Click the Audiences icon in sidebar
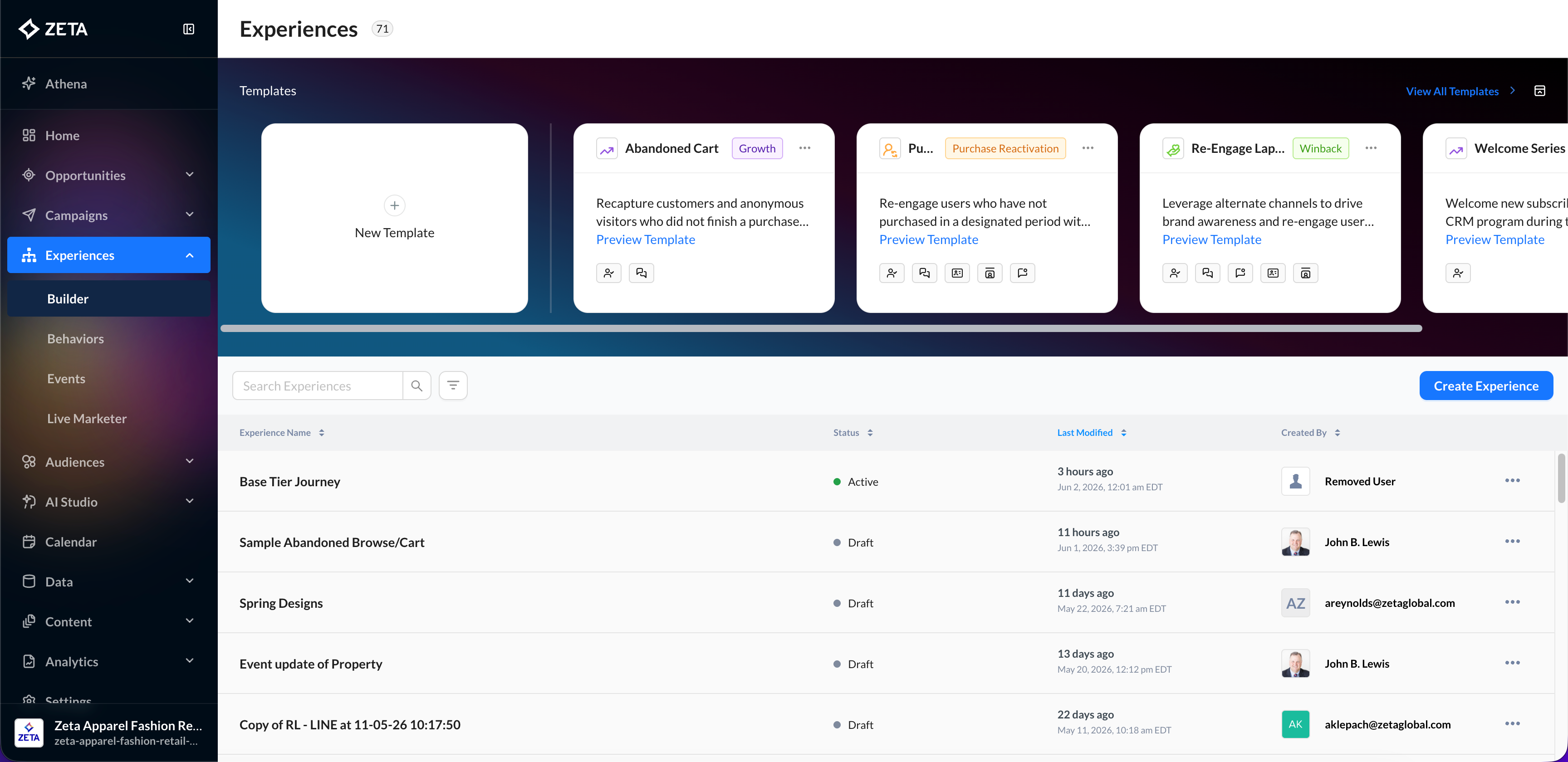This screenshot has height=762, width=1568. pos(29,461)
